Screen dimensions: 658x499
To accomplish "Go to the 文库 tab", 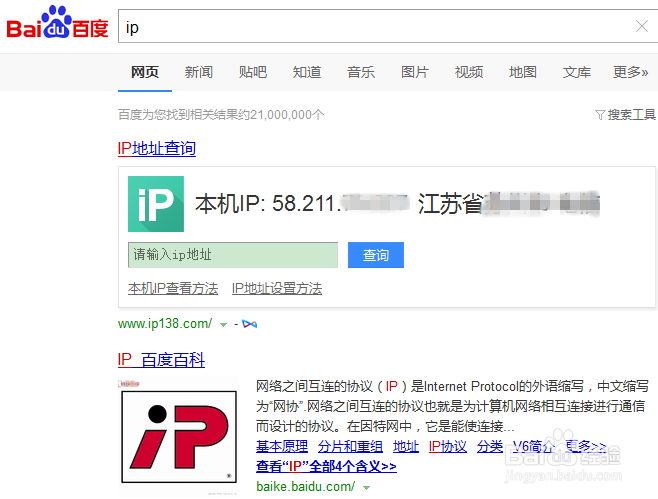I will pos(577,72).
